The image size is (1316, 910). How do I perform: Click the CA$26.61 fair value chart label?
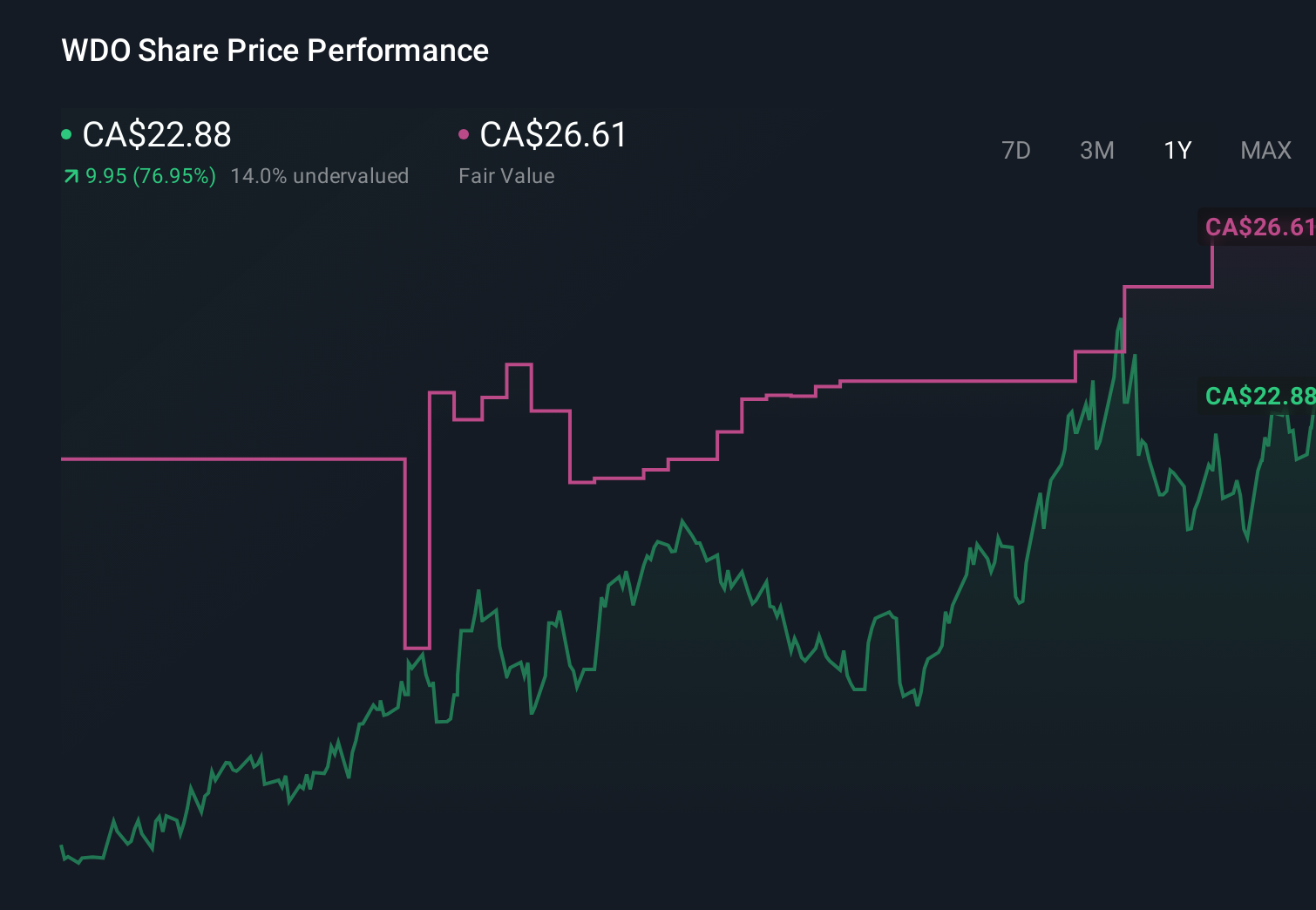pos(1258,228)
